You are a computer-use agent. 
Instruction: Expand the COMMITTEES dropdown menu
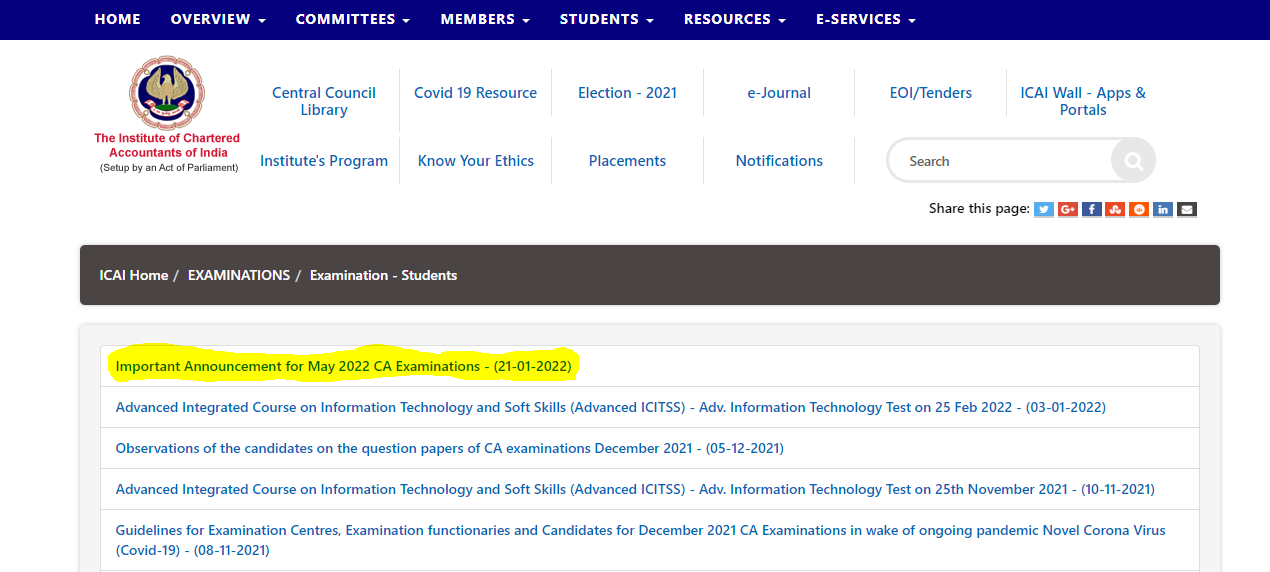click(353, 19)
